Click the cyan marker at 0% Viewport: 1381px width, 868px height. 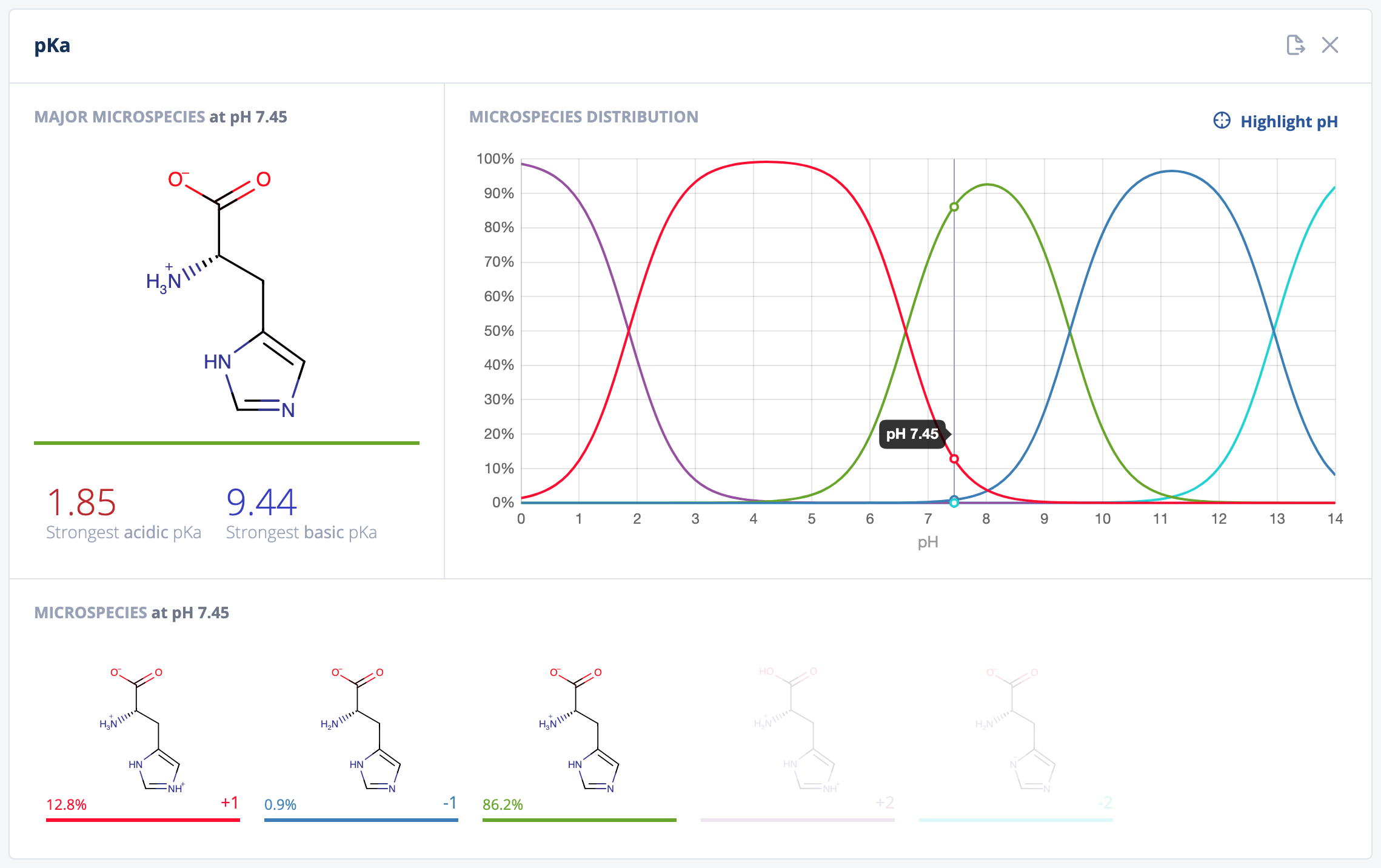(954, 503)
